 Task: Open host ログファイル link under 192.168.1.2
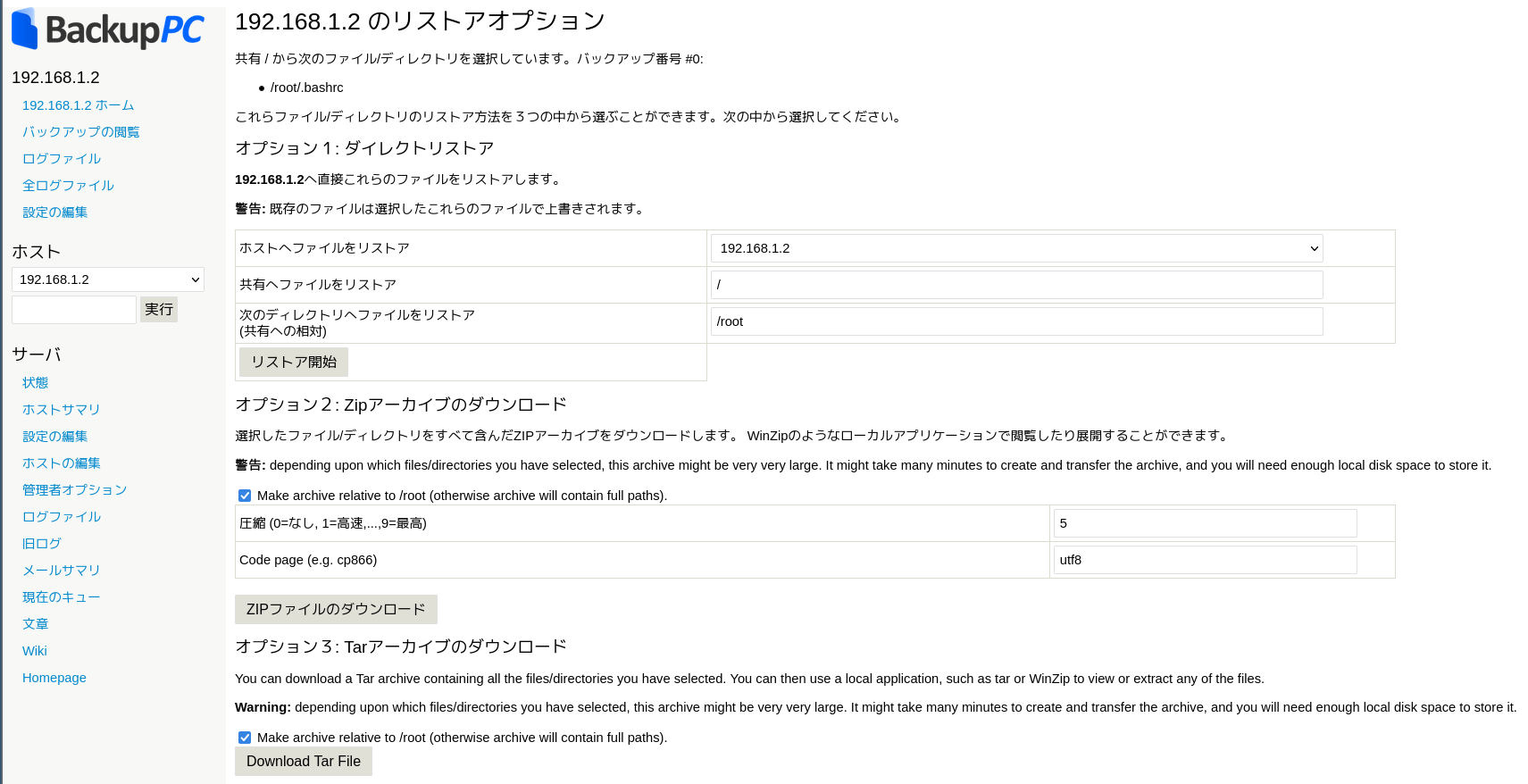coord(62,159)
